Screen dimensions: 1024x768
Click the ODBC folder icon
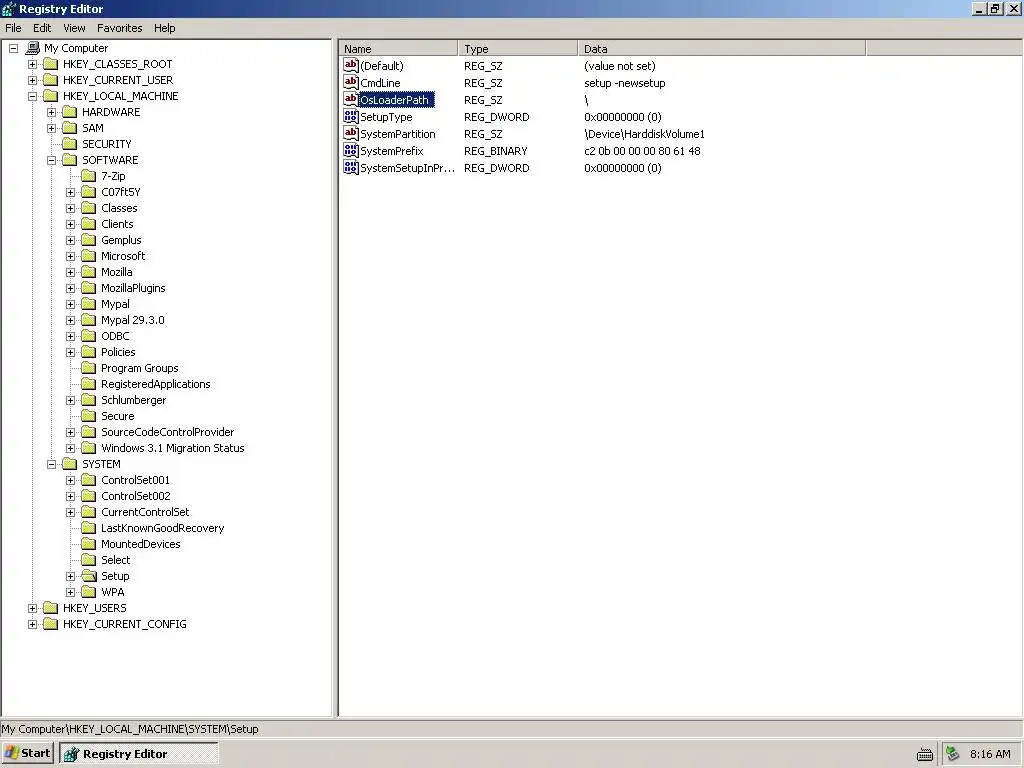click(89, 336)
